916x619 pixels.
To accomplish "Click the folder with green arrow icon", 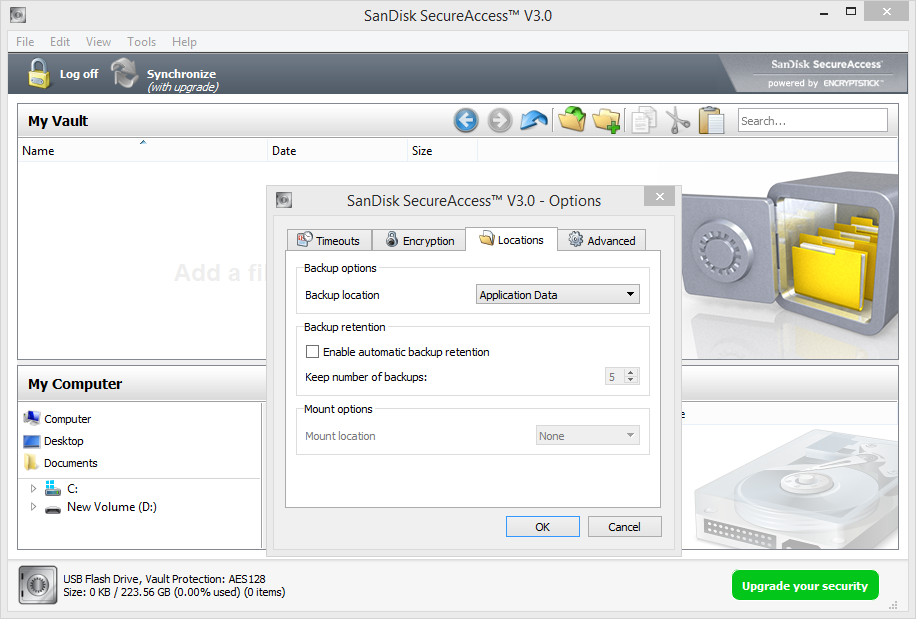I will (x=572, y=120).
